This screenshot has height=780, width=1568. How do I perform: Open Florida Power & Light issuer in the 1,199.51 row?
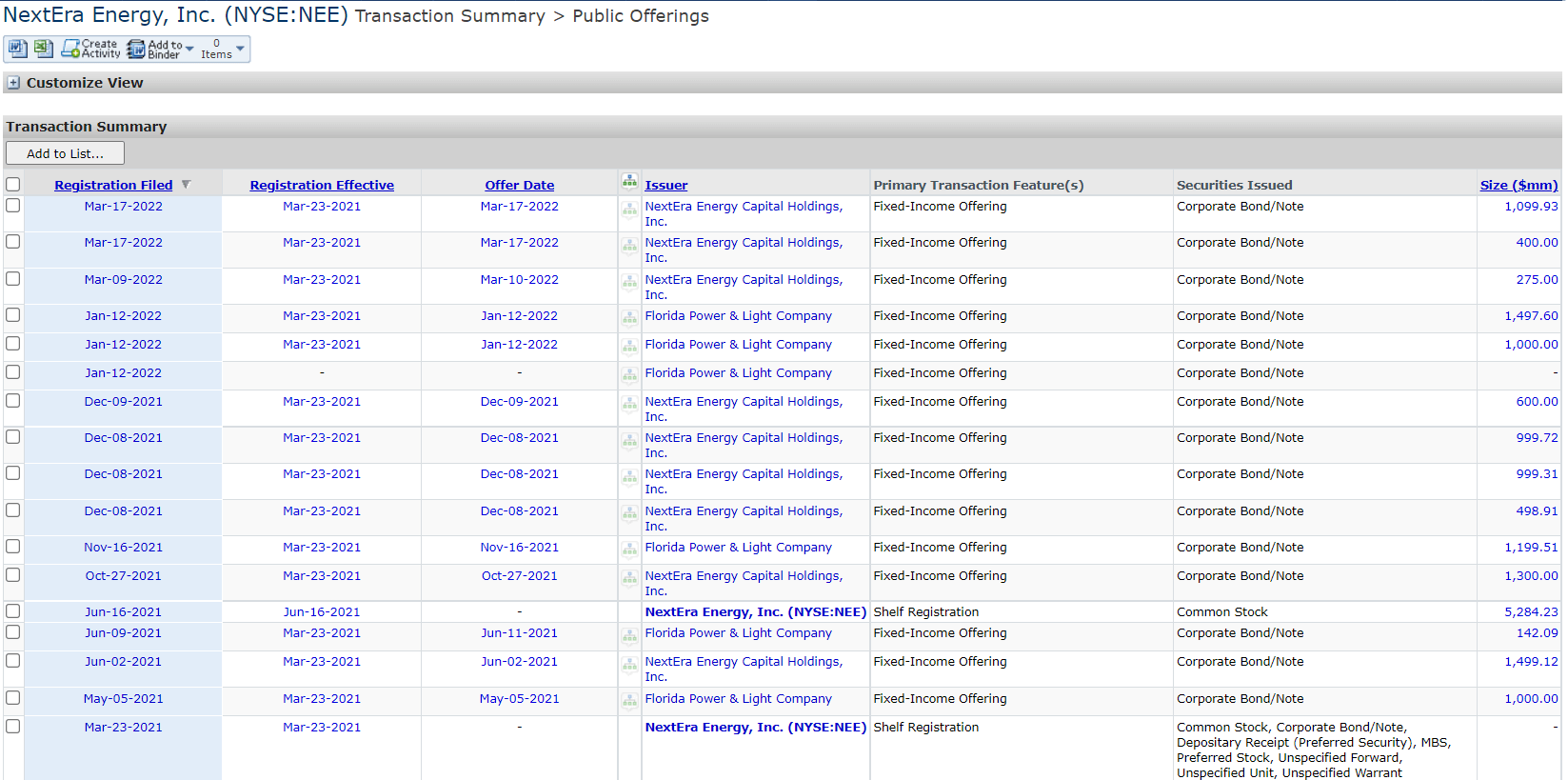738,547
